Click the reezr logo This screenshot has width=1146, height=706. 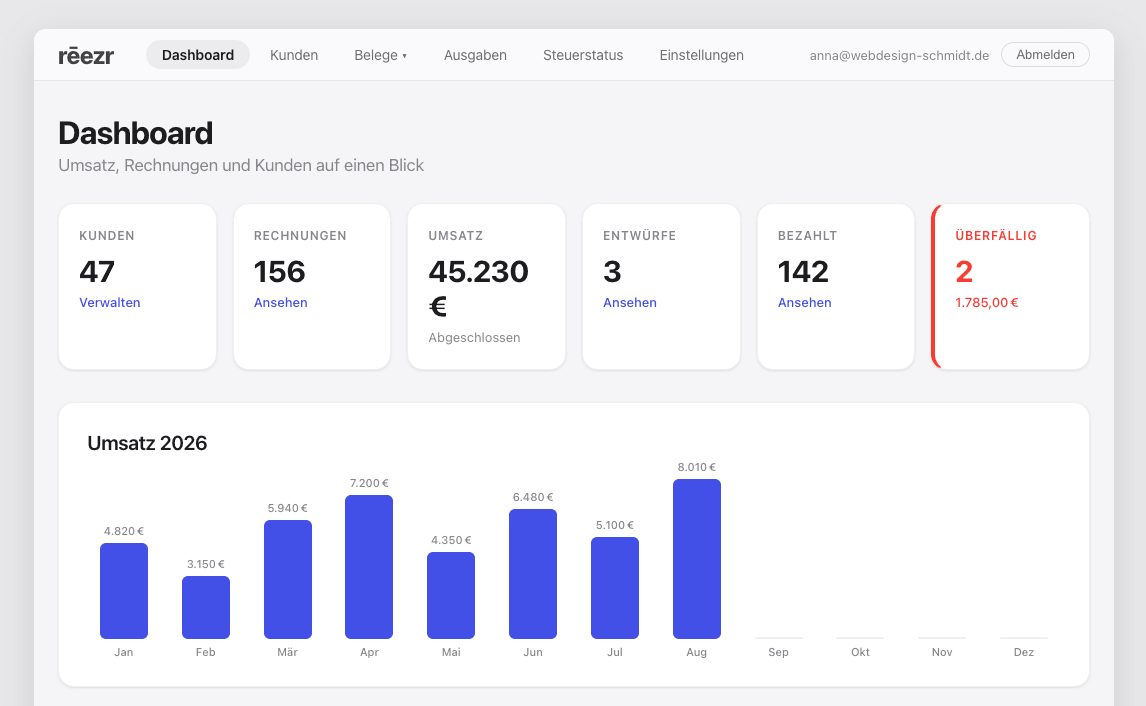[86, 56]
